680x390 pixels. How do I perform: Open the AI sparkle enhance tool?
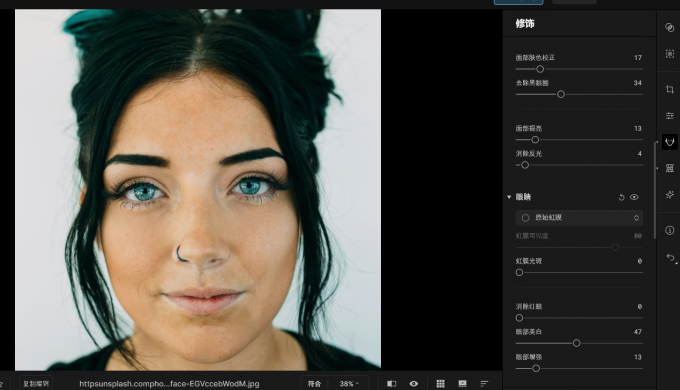pyautogui.click(x=670, y=194)
